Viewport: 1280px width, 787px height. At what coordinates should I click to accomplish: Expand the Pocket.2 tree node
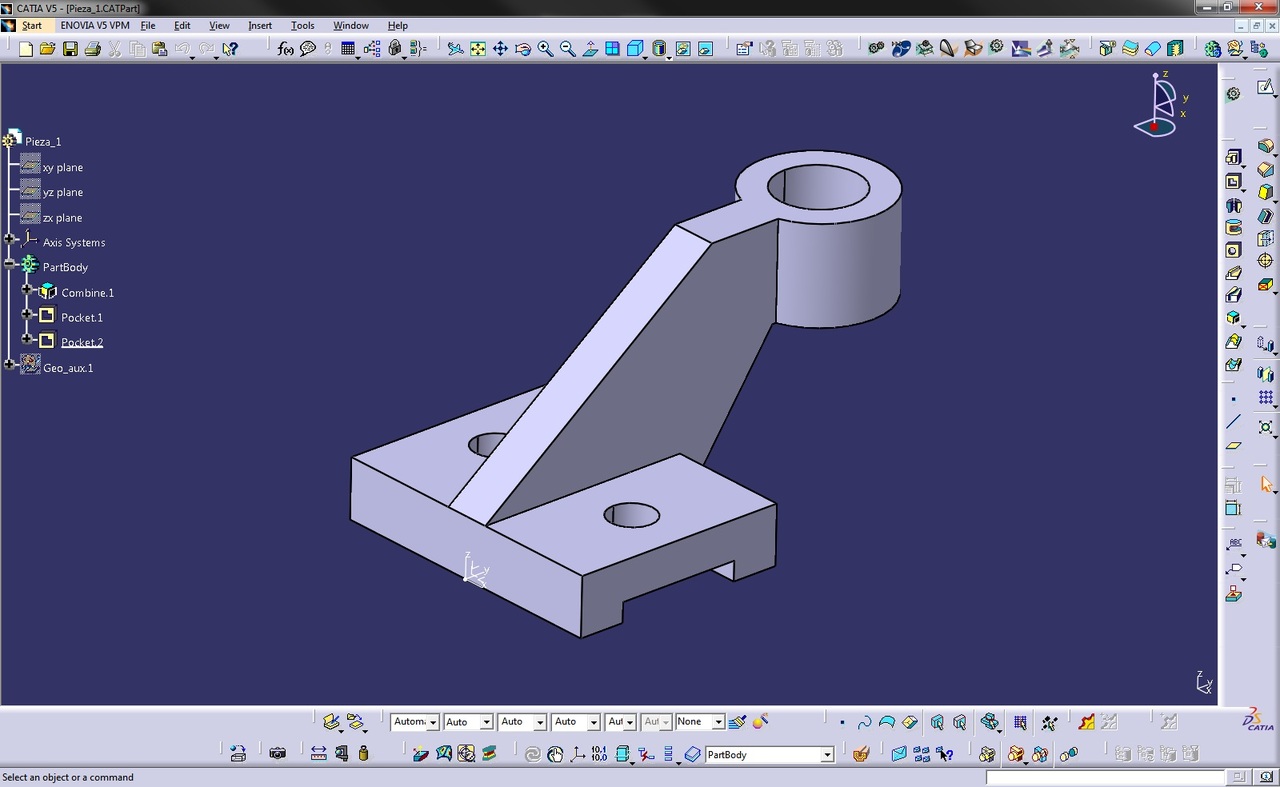point(27,339)
